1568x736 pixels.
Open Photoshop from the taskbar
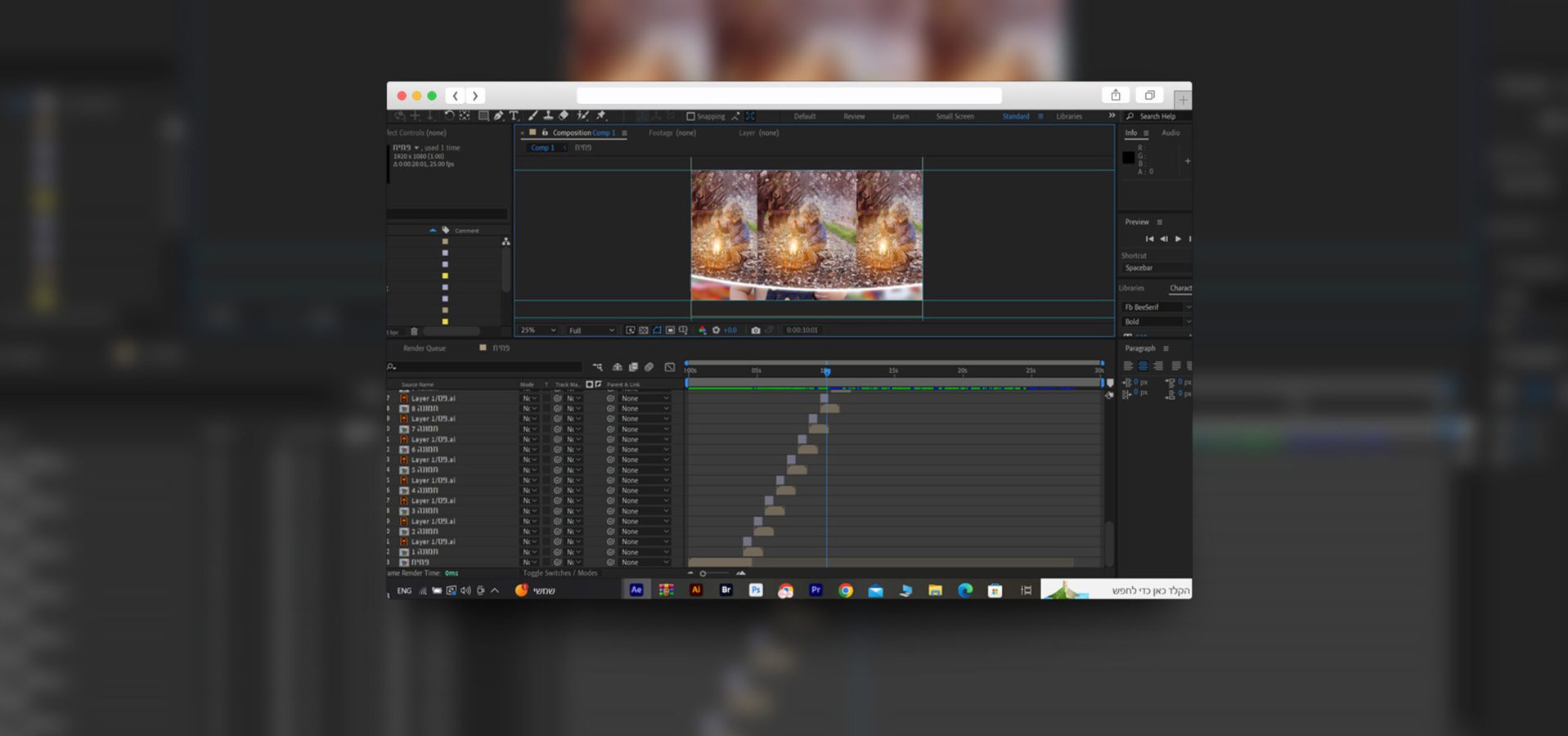pyautogui.click(x=756, y=590)
